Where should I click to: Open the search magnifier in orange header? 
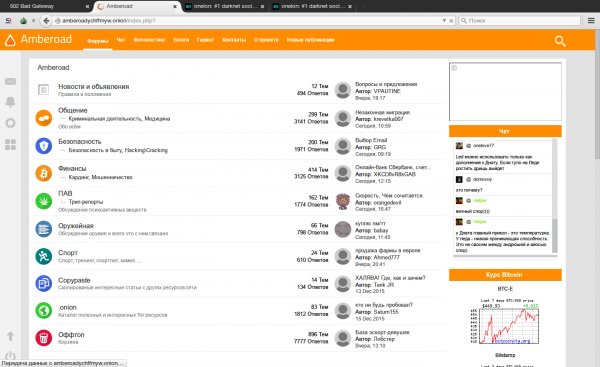560,41
